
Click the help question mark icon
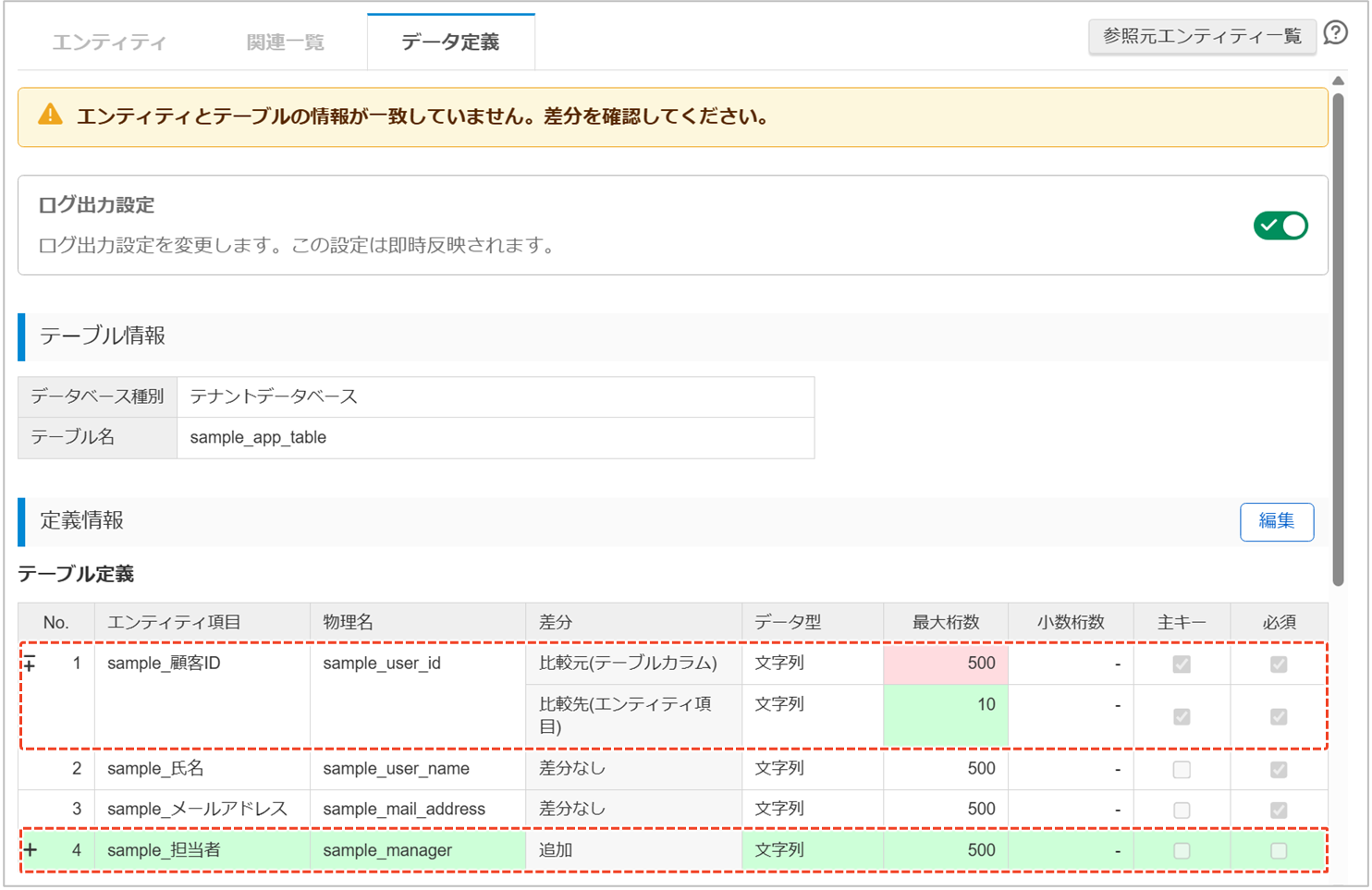click(x=1335, y=33)
